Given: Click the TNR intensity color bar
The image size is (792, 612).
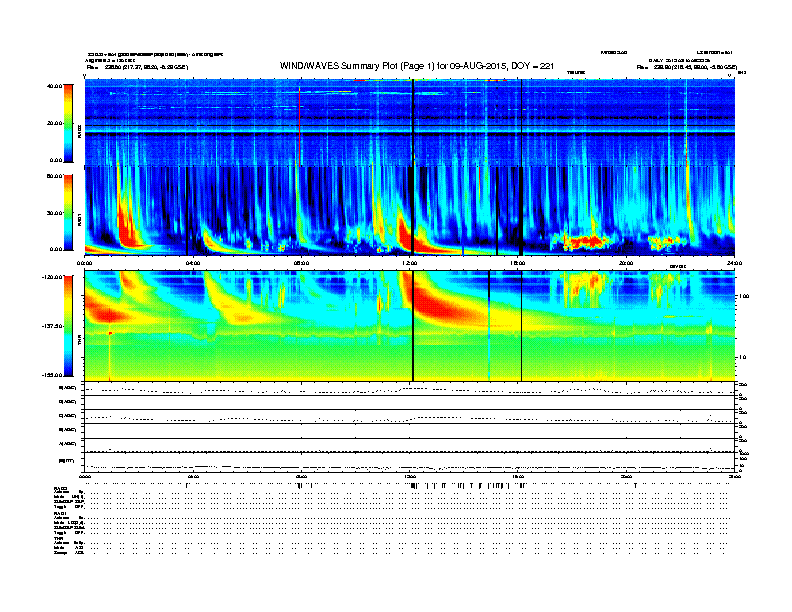Looking at the screenshot, I should [x=68, y=326].
